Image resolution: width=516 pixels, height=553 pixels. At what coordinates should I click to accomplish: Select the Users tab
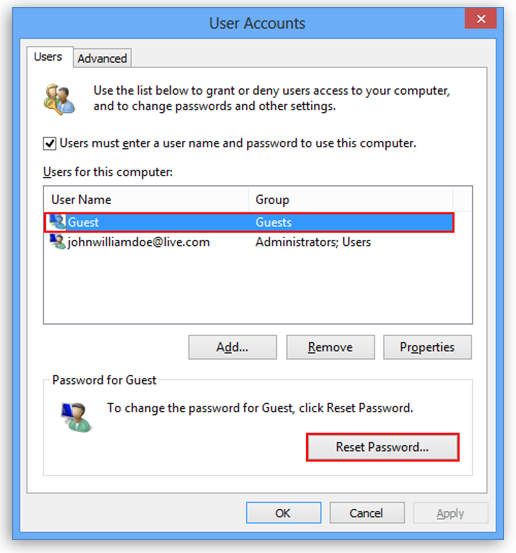click(x=48, y=57)
